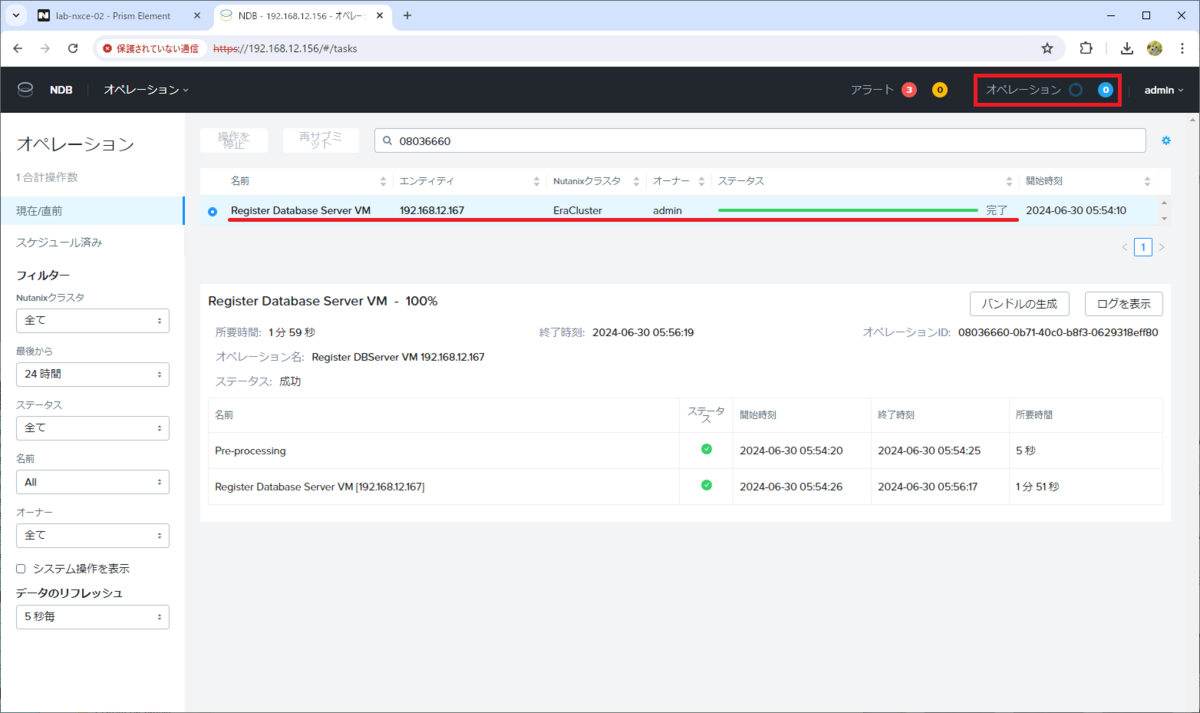
Task: Click entity cell 192.168.12.167
Action: 432,211
